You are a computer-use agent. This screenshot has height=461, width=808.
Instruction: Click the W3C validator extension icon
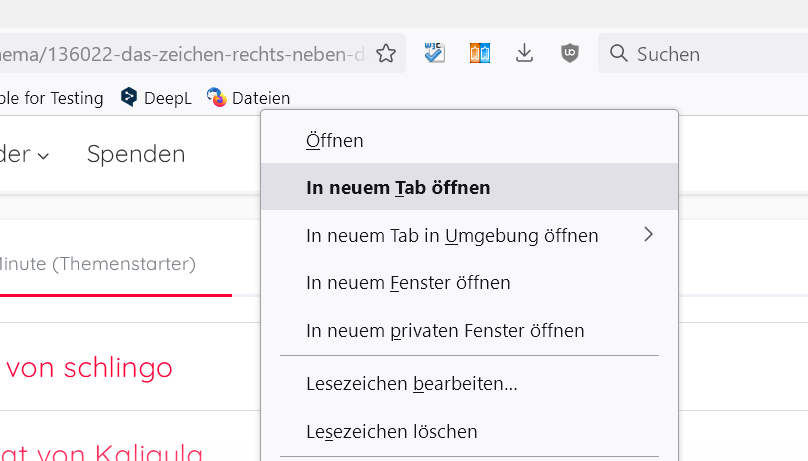(x=434, y=54)
